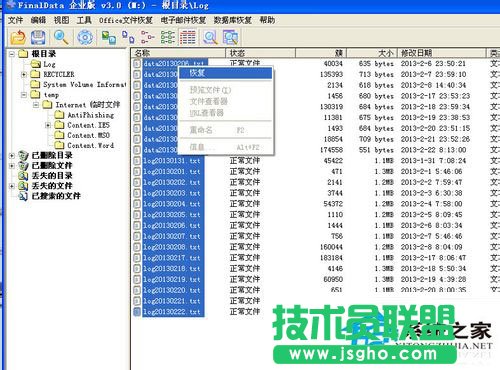Switch to large icons view icon
Viewport: 500px width, 370px height.
click(x=109, y=37)
